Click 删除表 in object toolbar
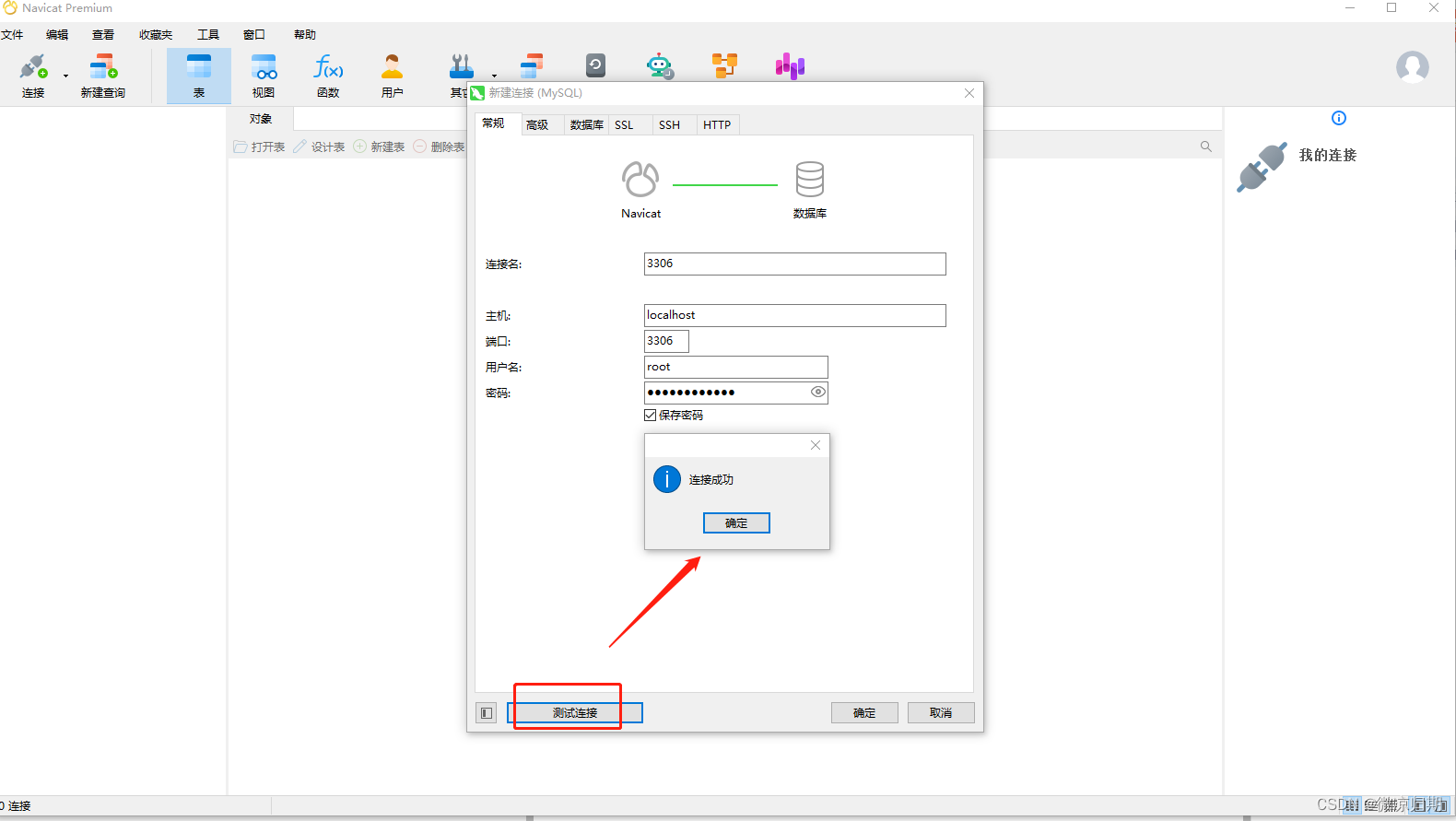1456x821 pixels. (x=439, y=147)
